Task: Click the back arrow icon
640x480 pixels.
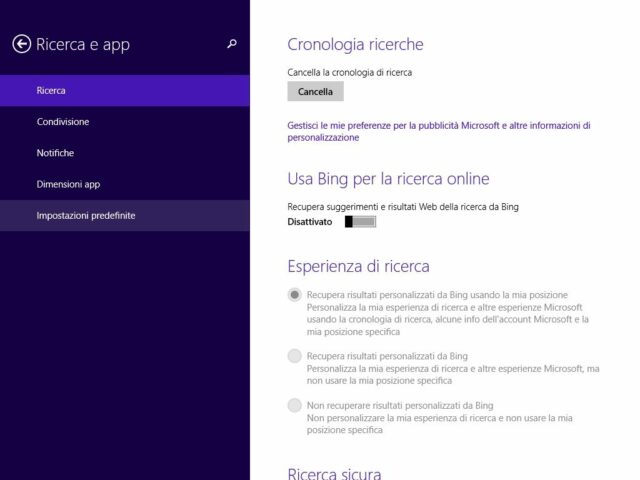Action: pos(22,44)
